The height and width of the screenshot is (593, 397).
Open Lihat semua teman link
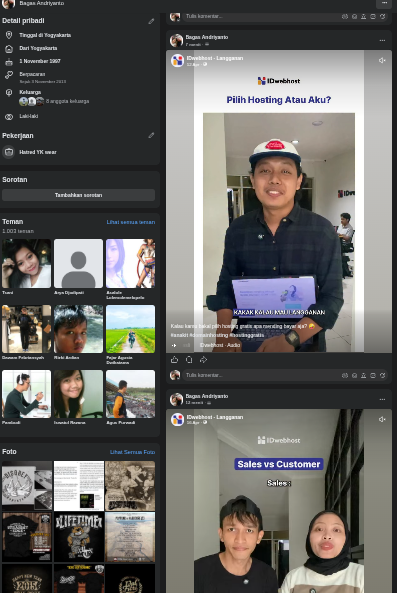pyautogui.click(x=130, y=222)
